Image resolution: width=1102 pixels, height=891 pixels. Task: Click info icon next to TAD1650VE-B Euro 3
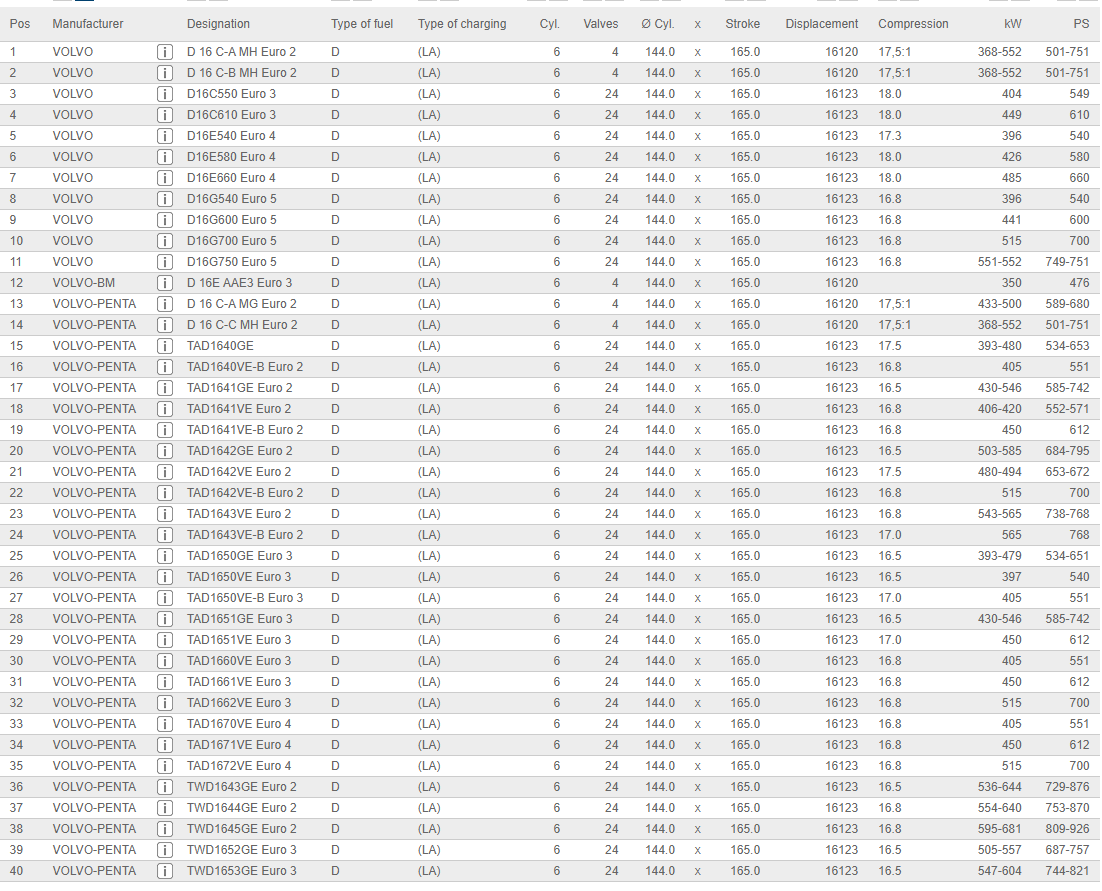pos(165,598)
